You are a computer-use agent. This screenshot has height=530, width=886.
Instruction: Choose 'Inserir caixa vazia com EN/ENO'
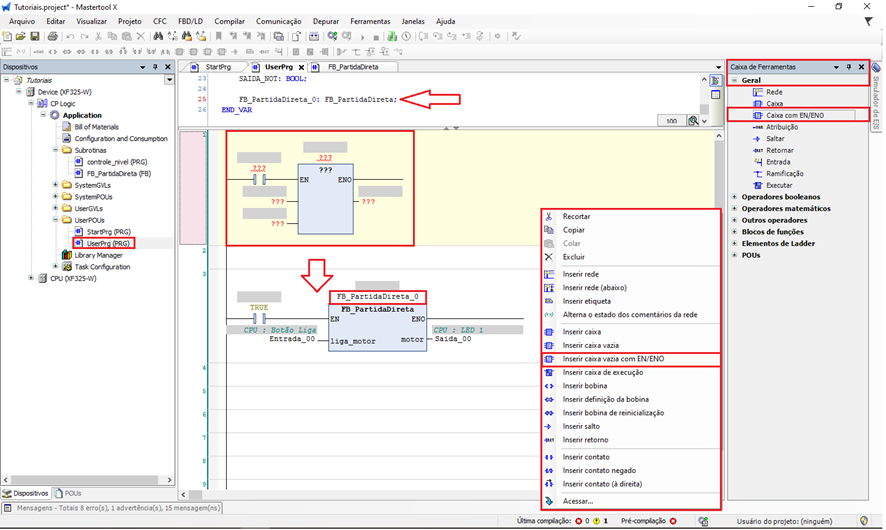pyautogui.click(x=612, y=358)
